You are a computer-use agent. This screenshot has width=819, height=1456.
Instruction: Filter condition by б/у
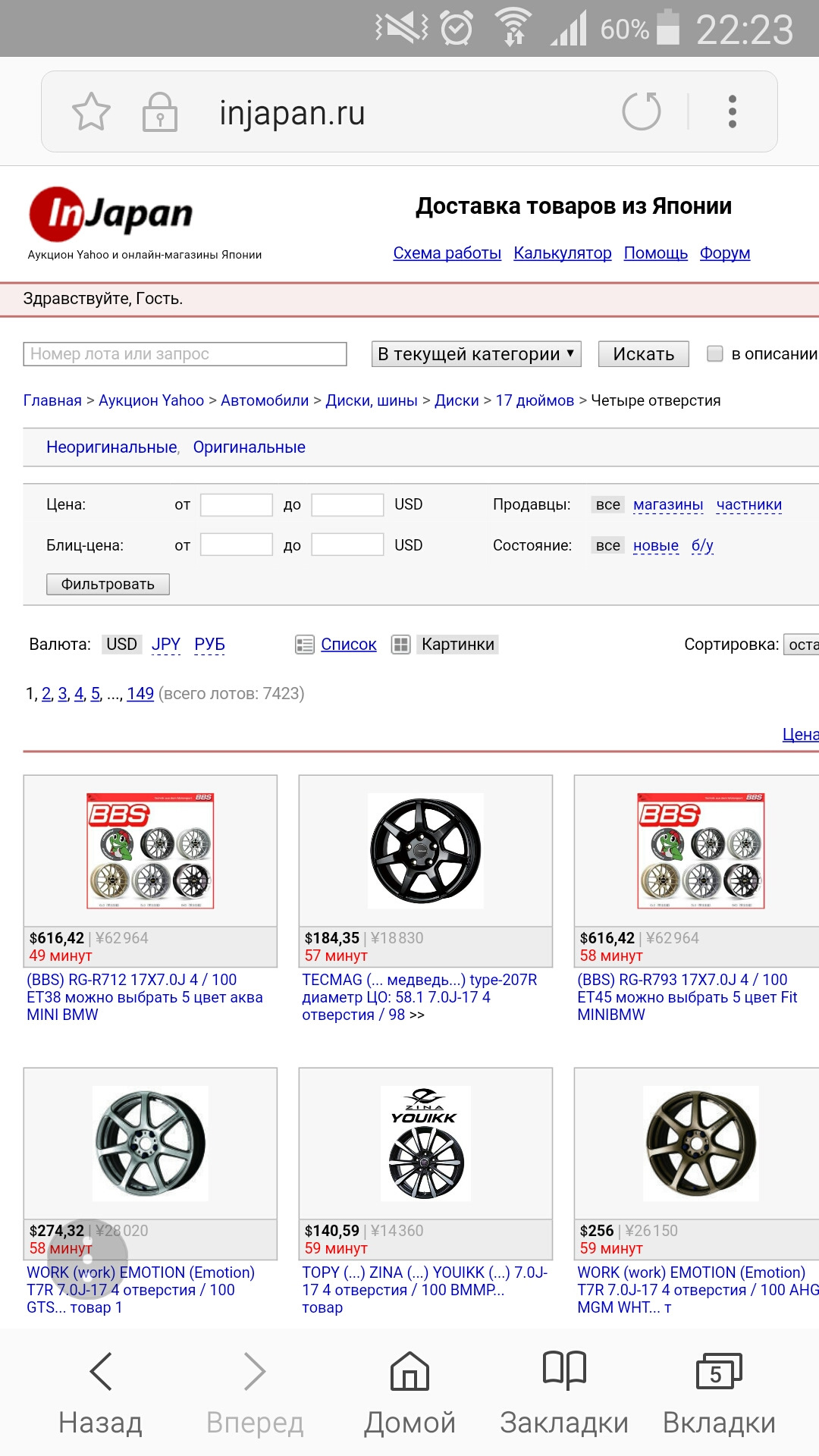coord(702,545)
